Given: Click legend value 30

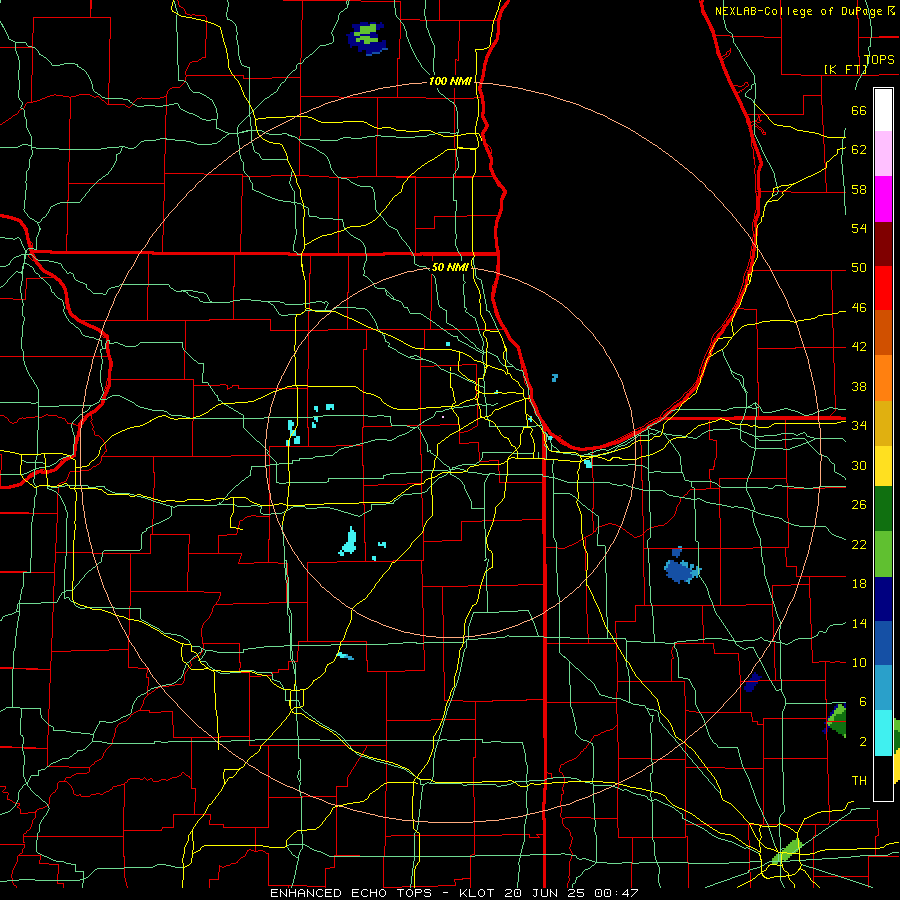Looking at the screenshot, I should coord(859,465).
